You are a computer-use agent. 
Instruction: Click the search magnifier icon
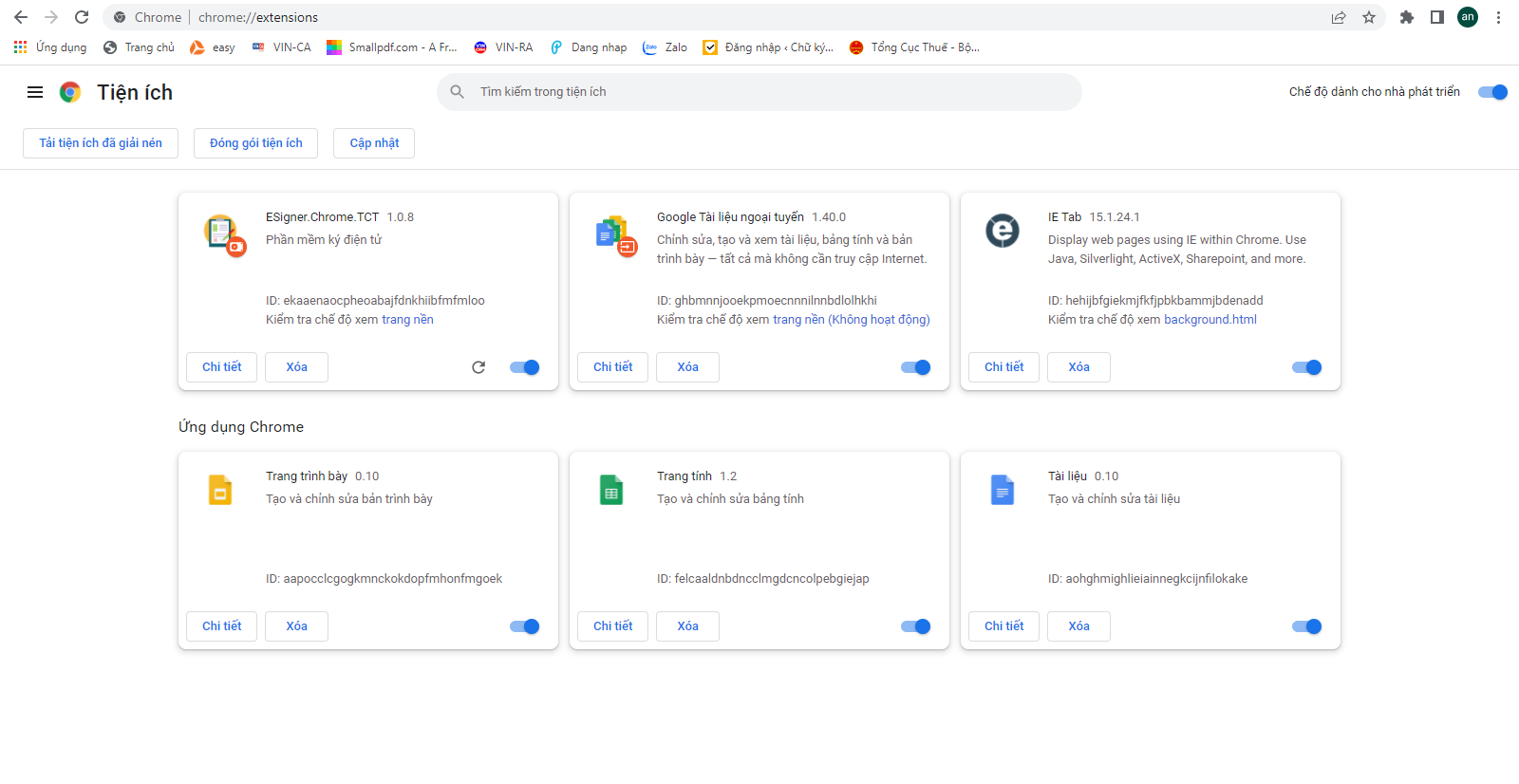point(458,92)
